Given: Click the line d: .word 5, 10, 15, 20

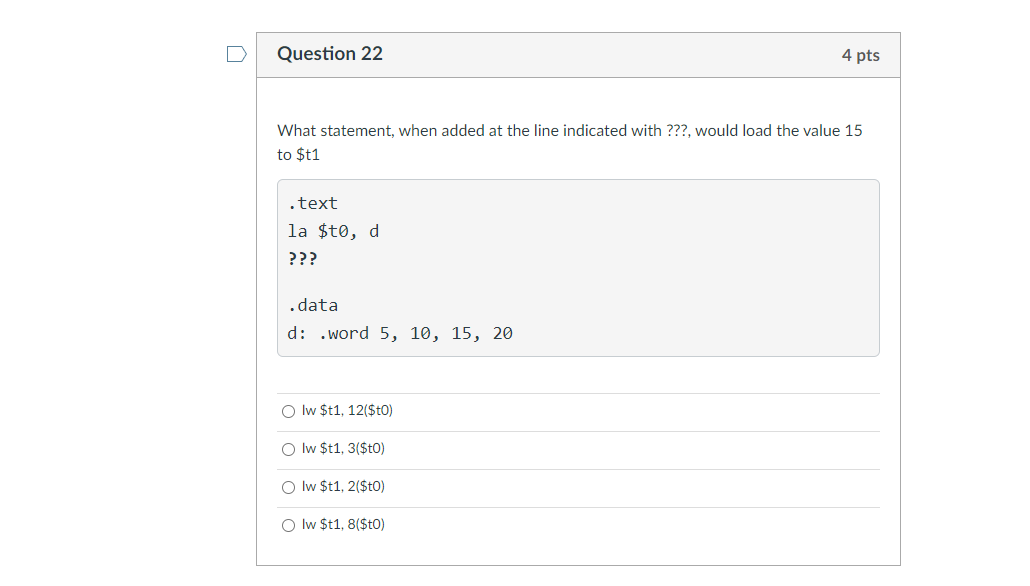Looking at the screenshot, I should 400,333.
